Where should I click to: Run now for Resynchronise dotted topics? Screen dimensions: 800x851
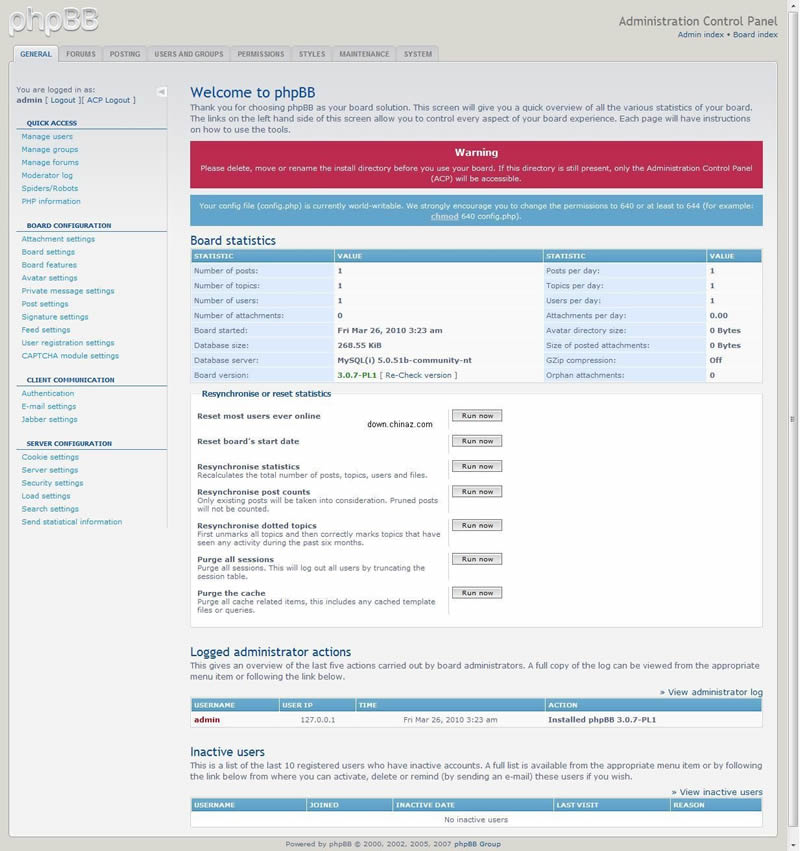click(477, 525)
